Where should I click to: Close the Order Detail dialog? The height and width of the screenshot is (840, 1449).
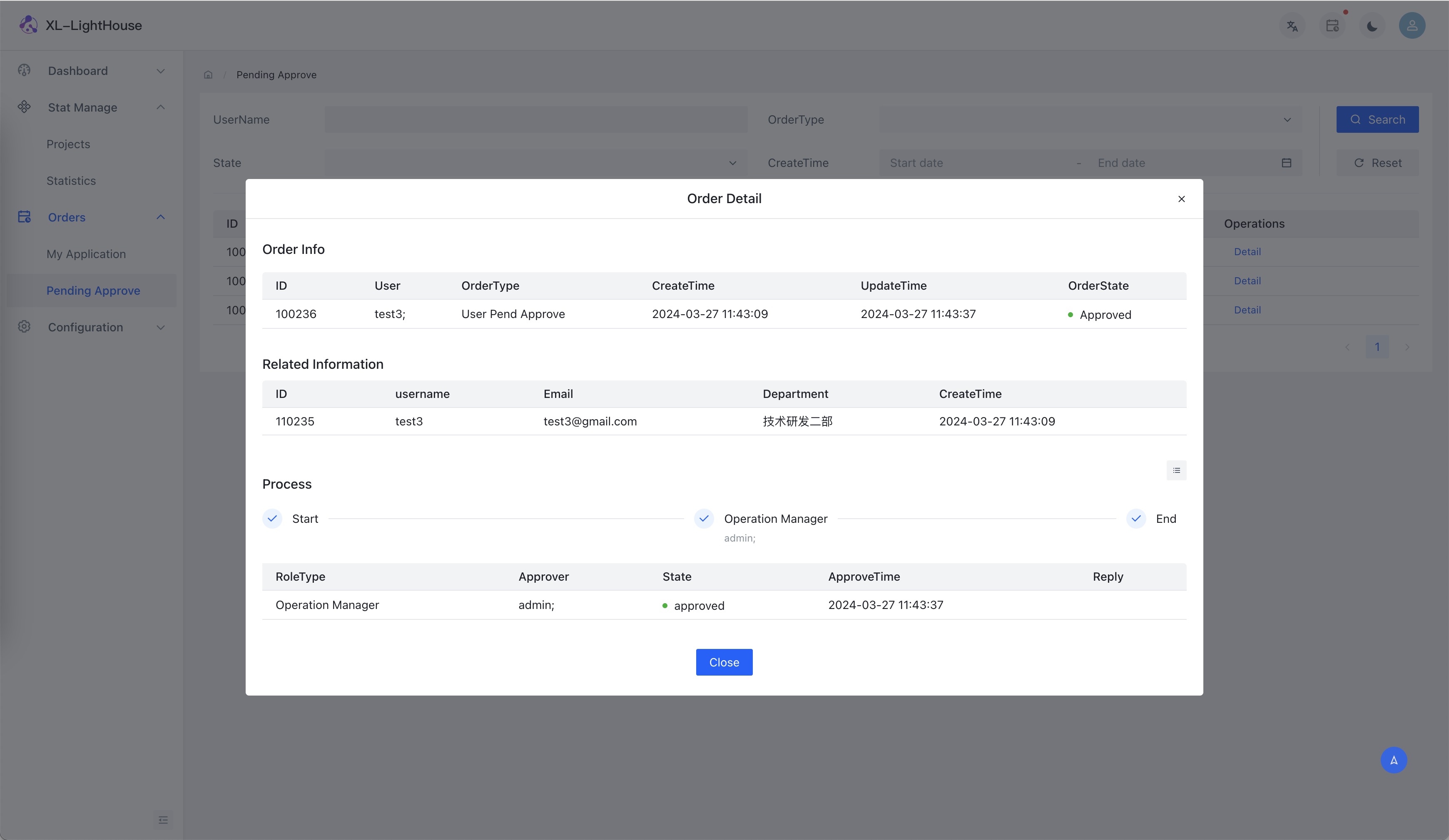1181,199
